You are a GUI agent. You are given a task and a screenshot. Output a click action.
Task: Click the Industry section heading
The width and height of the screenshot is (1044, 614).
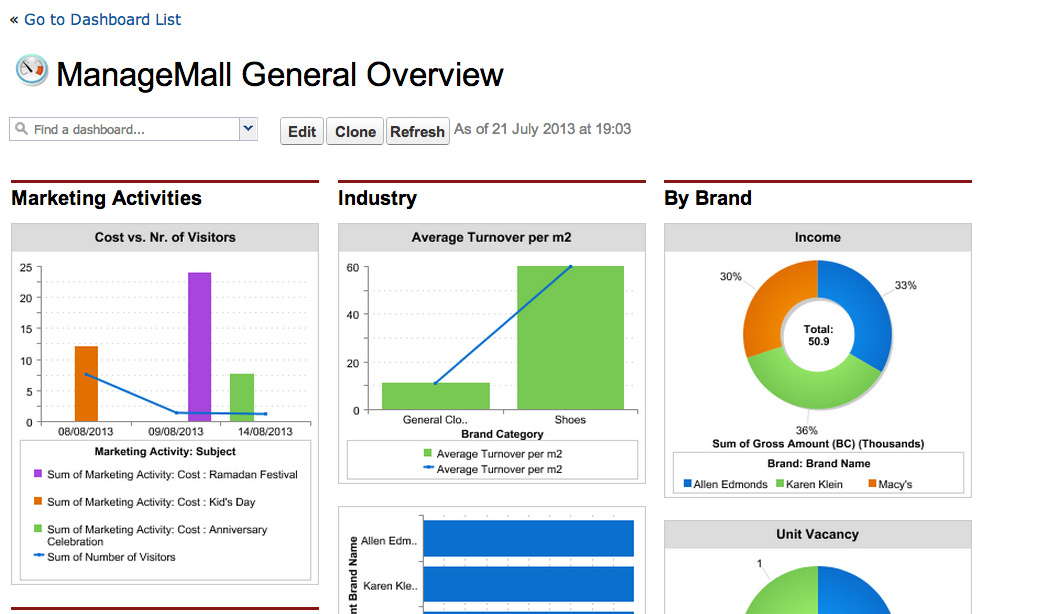[x=377, y=198]
